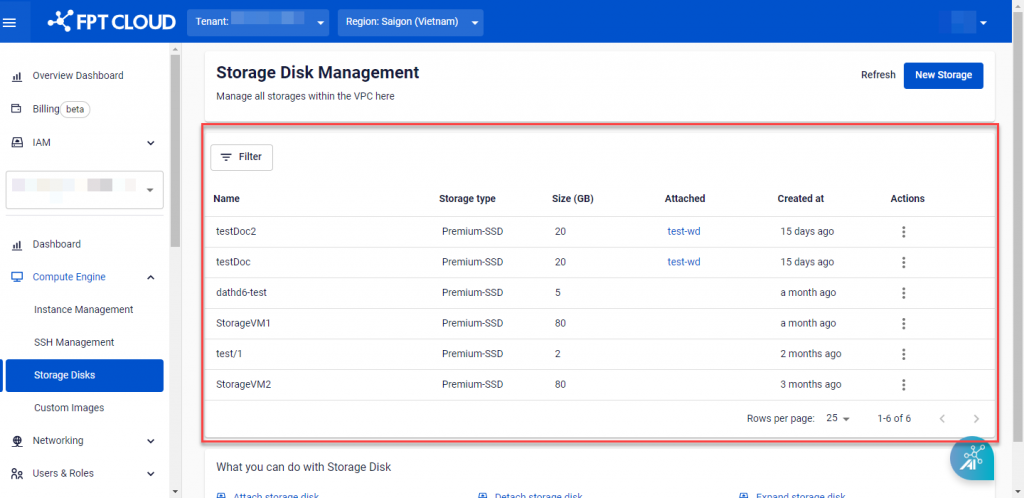
Task: Open the AI assistant floating icon
Action: [x=971, y=460]
